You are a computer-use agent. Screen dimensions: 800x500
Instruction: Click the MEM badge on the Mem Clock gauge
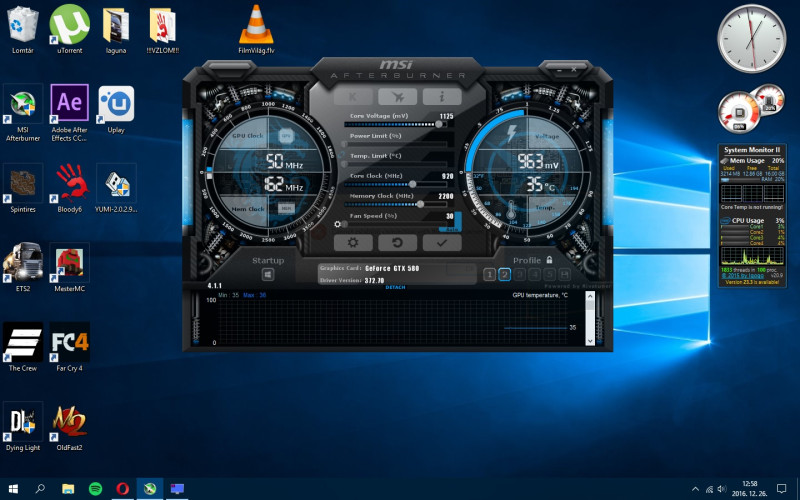coord(286,208)
